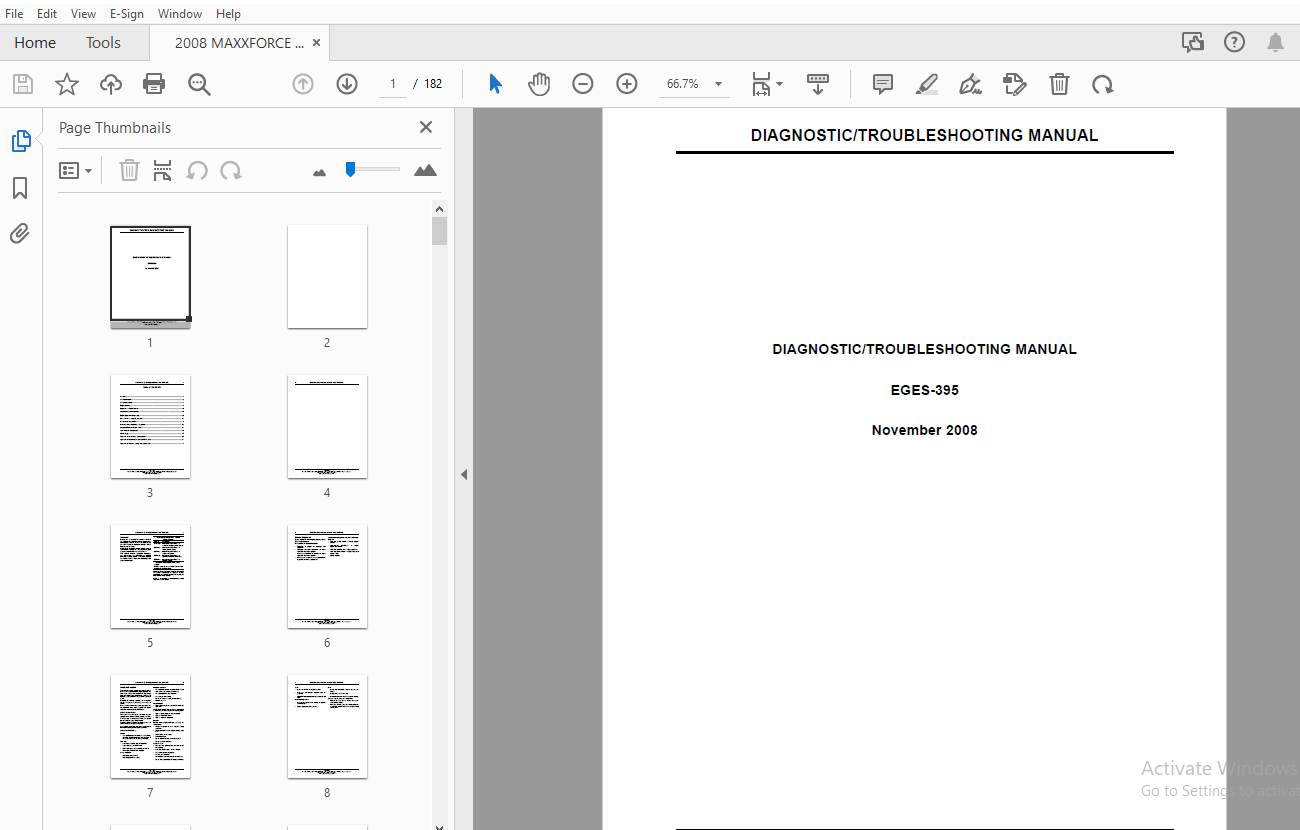Screen dimensions: 1300x830
Task: Open the View menu
Action: pos(83,13)
